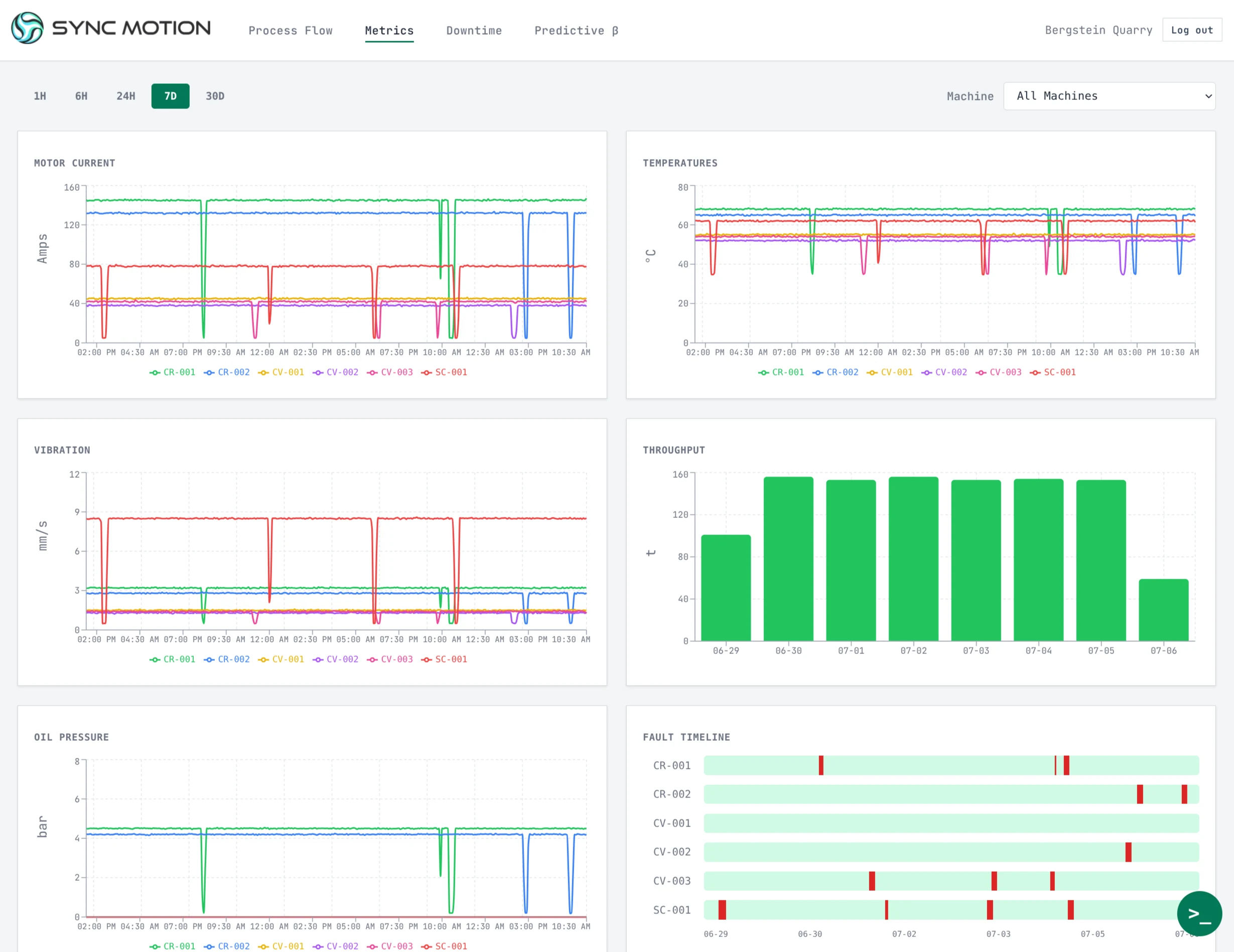Image resolution: width=1234 pixels, height=952 pixels.
Task: Expand the All Machines dropdown
Action: click(x=1109, y=96)
